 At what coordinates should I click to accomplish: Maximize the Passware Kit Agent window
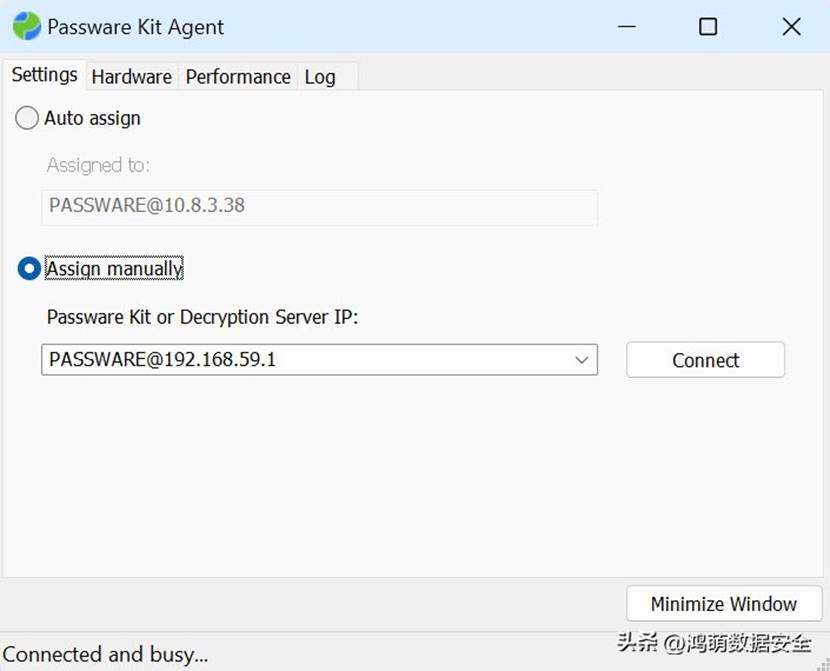[708, 26]
